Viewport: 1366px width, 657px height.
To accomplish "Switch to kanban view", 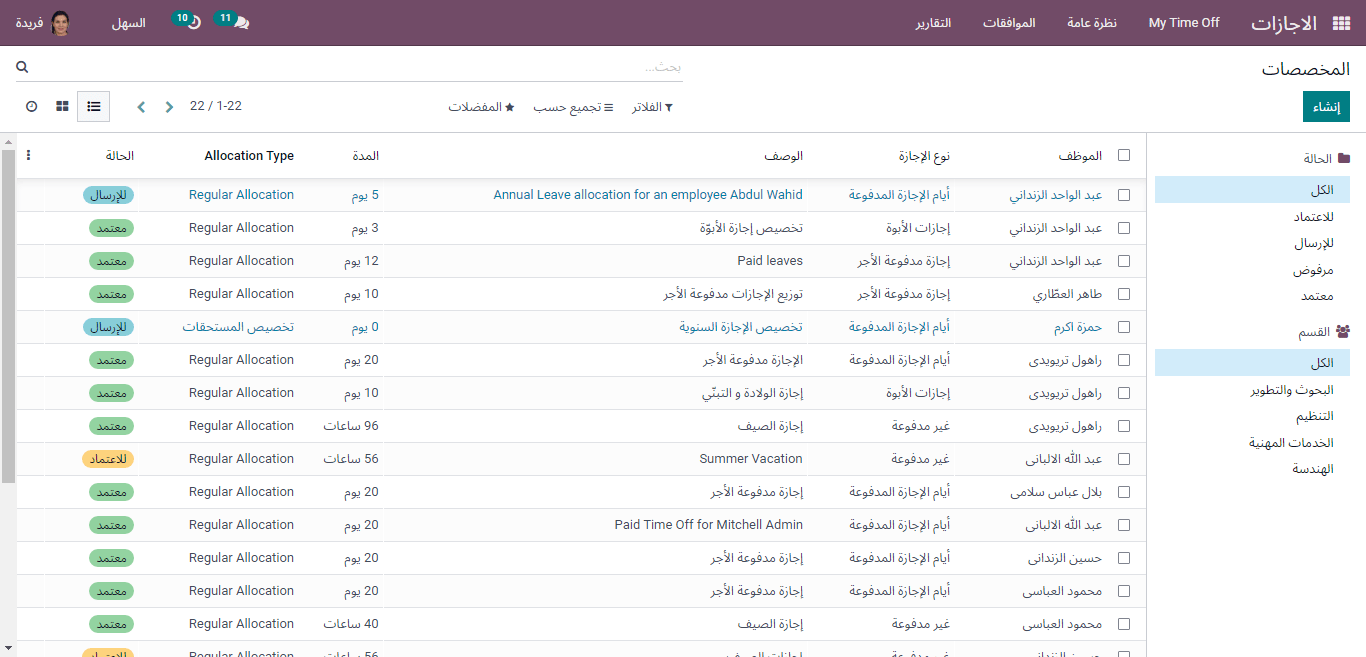I will [62, 106].
